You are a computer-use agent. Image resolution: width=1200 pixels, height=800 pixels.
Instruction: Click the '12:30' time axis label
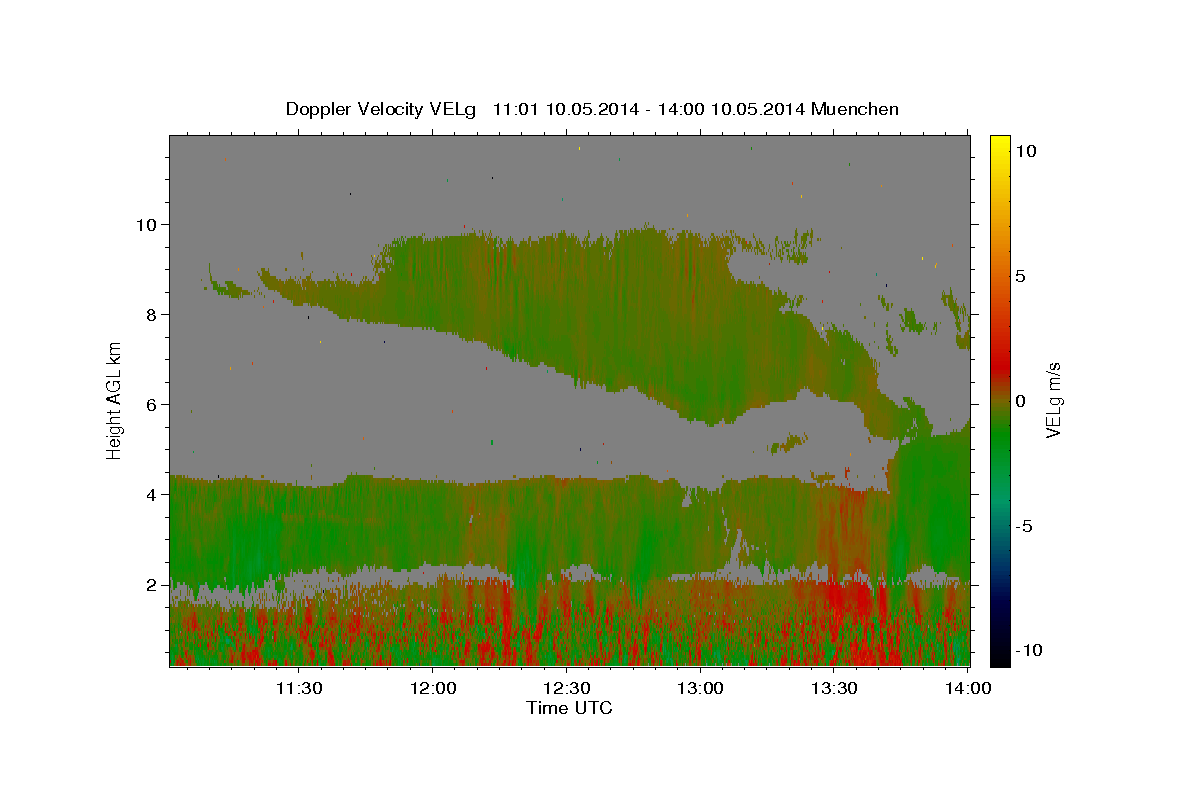tap(566, 688)
